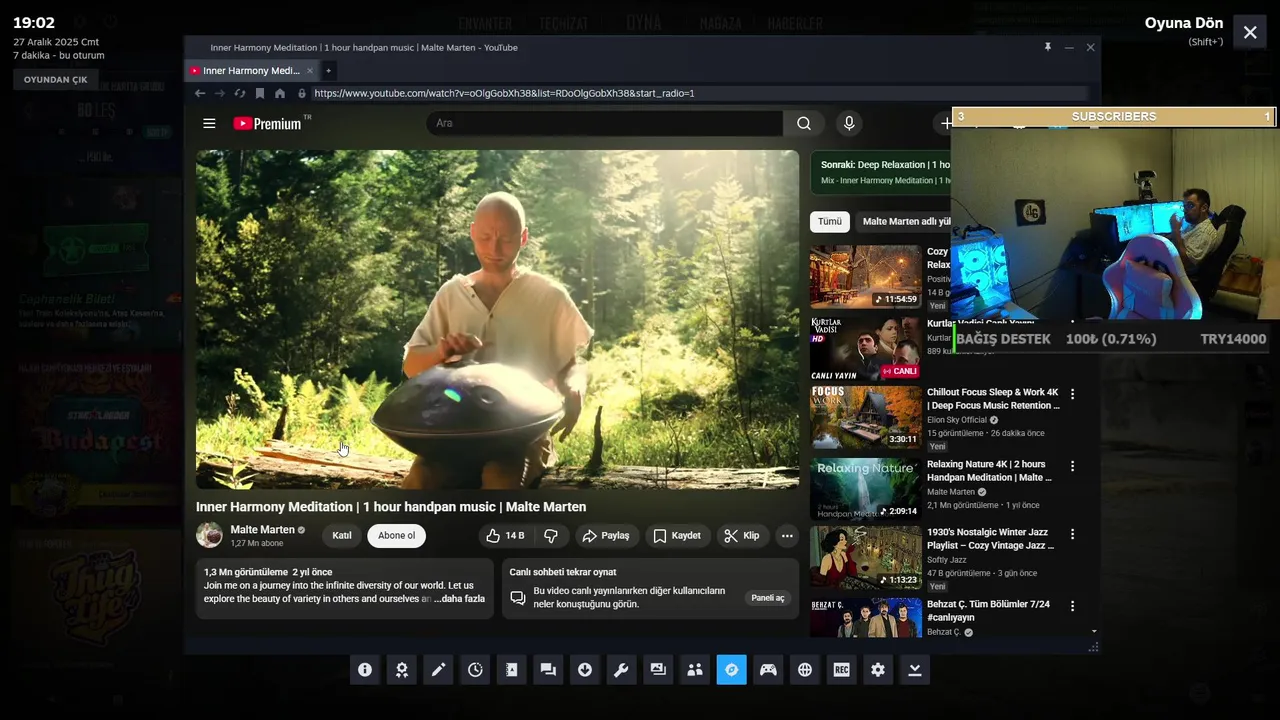Open the achievements ribbon icon
The width and height of the screenshot is (1280, 720).
click(402, 670)
